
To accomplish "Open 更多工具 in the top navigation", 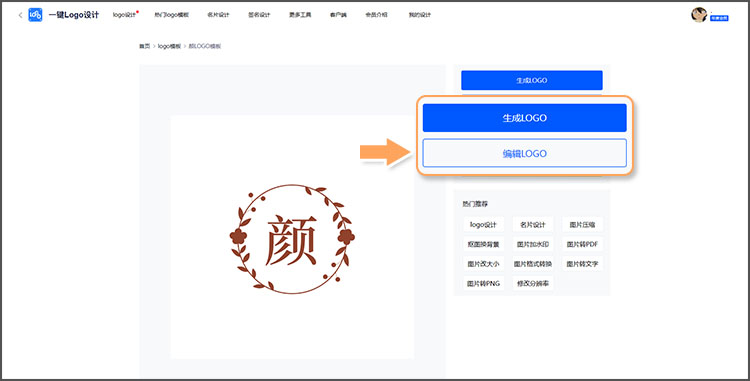I will tap(300, 15).
